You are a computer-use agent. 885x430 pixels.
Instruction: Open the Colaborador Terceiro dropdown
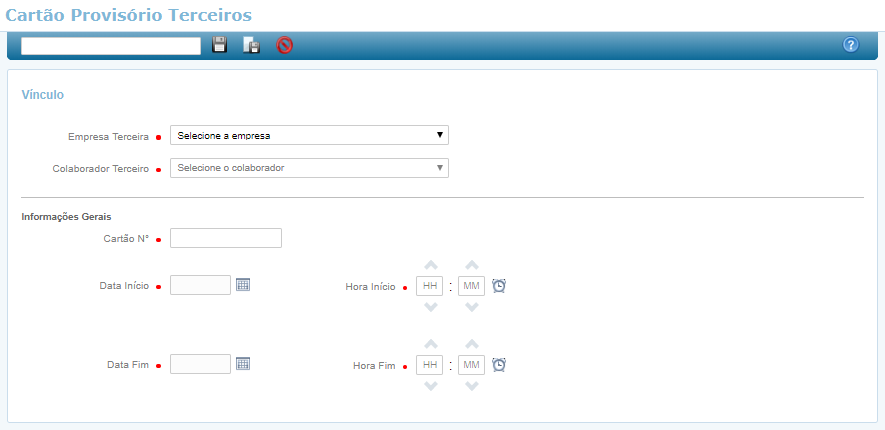309,168
